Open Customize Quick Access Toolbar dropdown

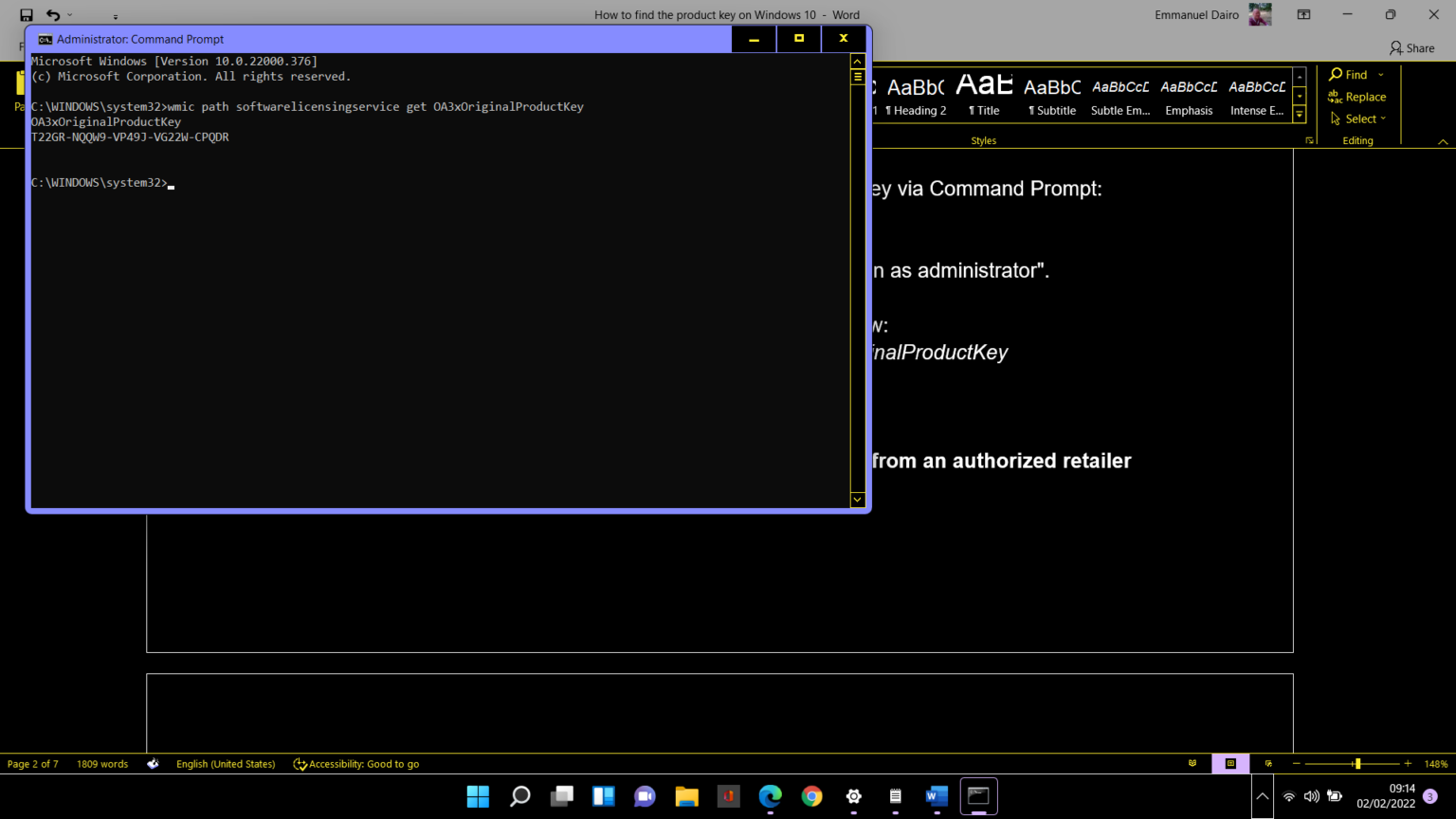coord(114,15)
